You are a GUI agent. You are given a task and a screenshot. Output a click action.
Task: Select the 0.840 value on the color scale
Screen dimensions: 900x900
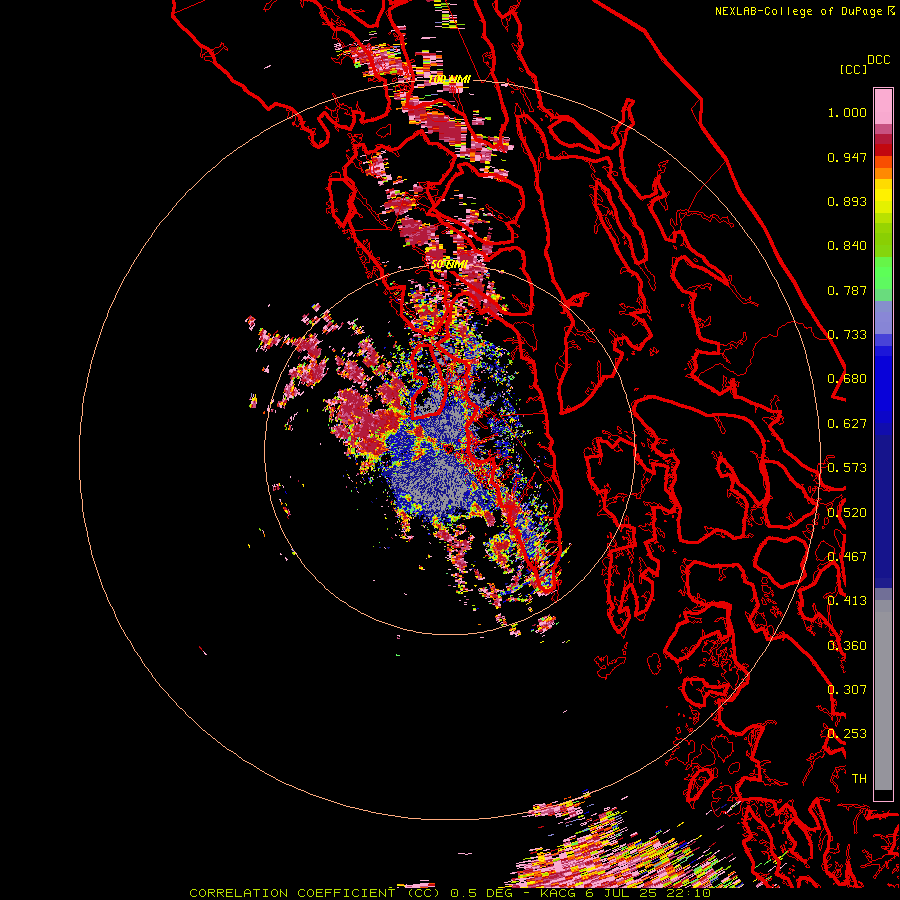(x=847, y=246)
